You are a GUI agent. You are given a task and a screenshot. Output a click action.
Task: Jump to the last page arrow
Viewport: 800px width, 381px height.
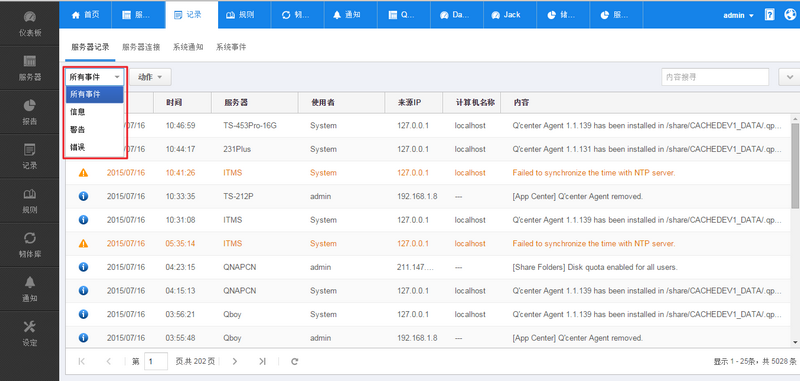pyautogui.click(x=262, y=361)
